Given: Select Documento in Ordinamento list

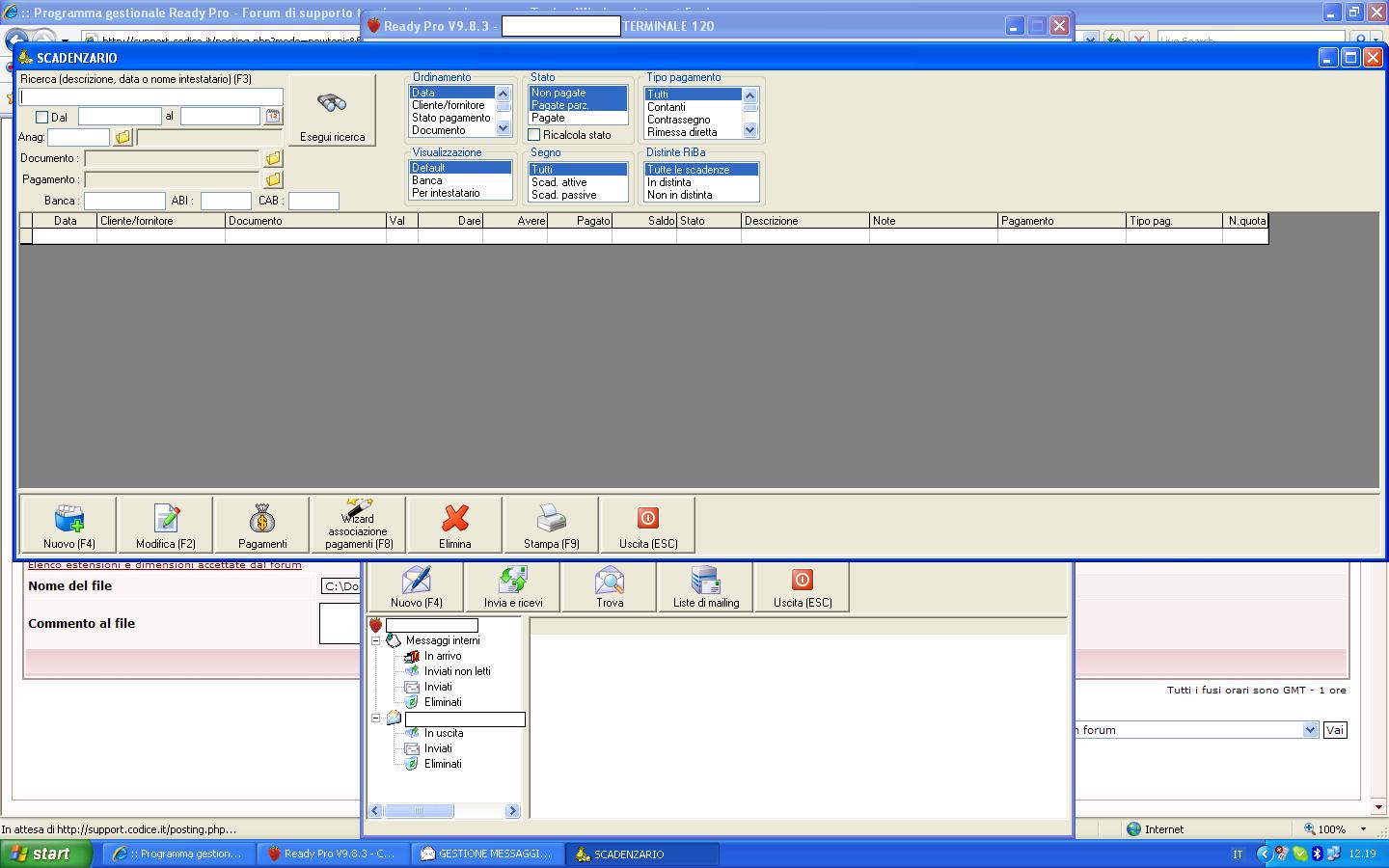Looking at the screenshot, I should 439,130.
